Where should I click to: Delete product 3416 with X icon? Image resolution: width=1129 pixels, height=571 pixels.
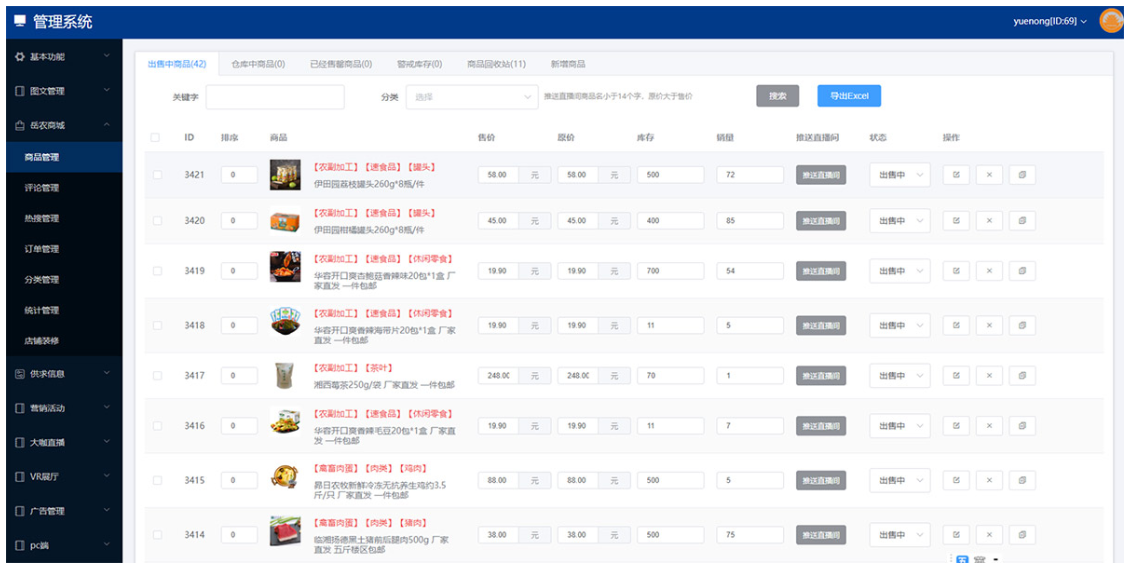[989, 426]
